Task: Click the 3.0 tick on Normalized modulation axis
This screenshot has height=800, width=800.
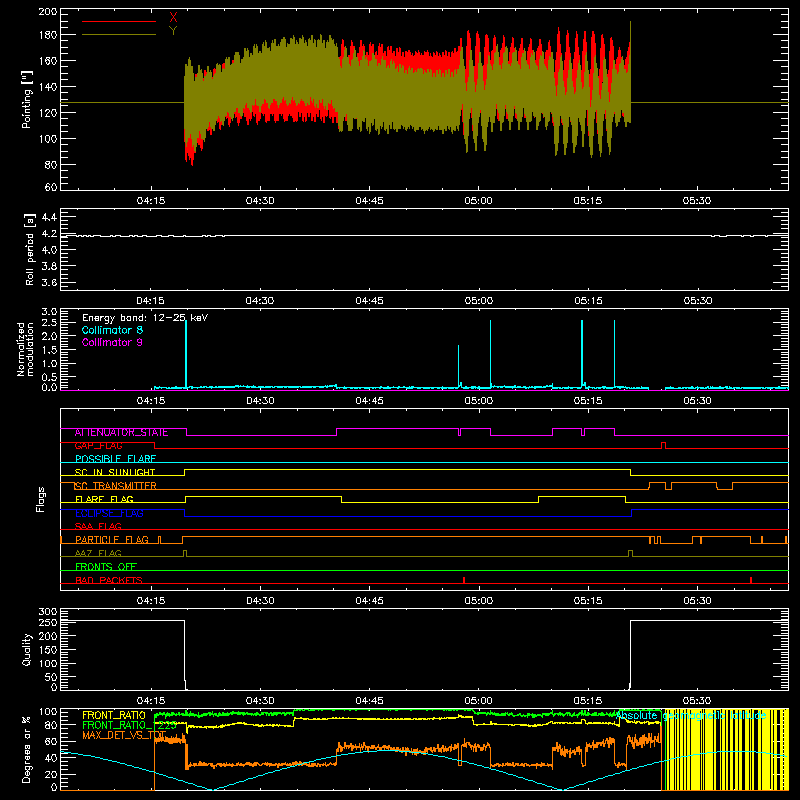Action: coord(49,312)
